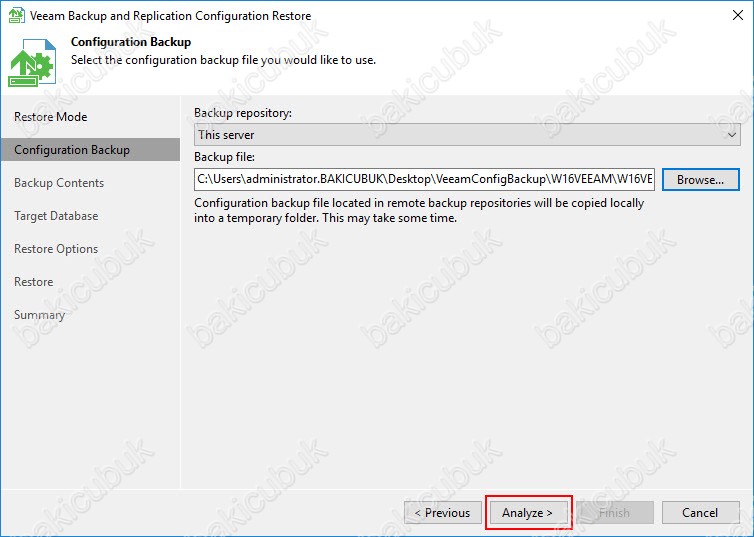Select the Restore Options step
This screenshot has width=754, height=537.
pos(56,249)
